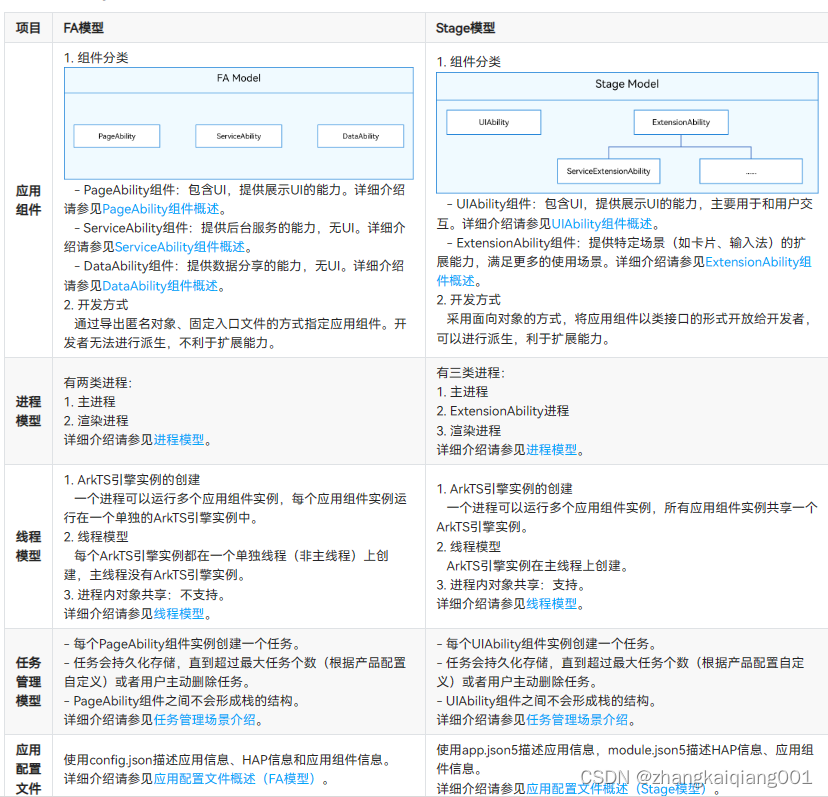The height and width of the screenshot is (797, 828).
Task: Click '1. ArkTS引擎实例的创建' in FA模型 column
Action: (132, 480)
